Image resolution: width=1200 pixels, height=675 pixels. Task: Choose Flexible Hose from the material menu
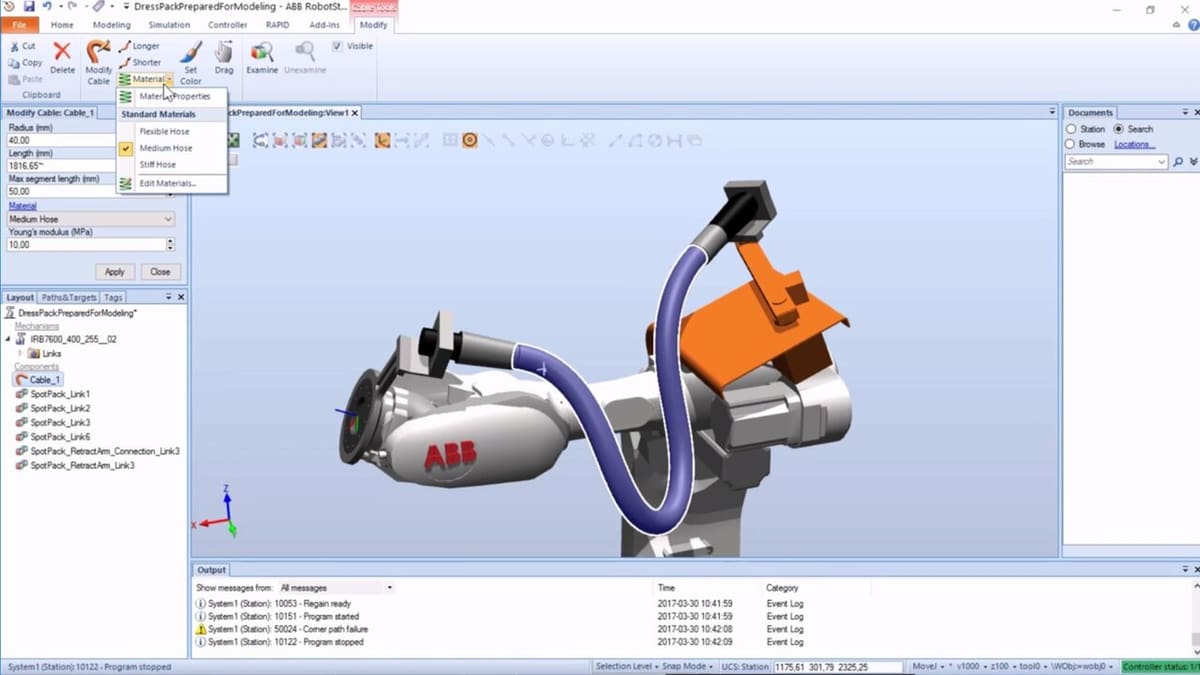(164, 131)
